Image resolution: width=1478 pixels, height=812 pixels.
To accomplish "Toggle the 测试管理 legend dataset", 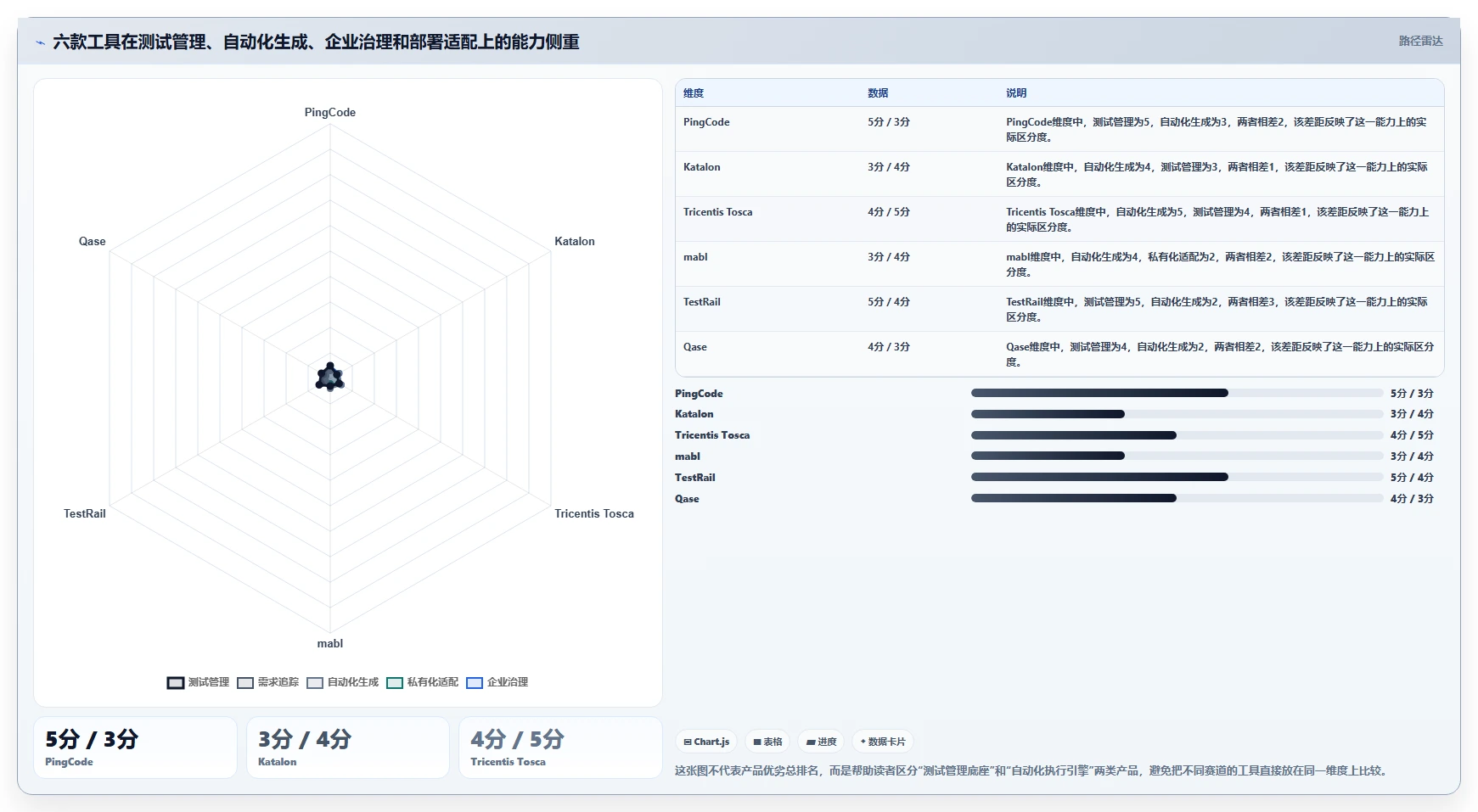I will click(x=198, y=682).
